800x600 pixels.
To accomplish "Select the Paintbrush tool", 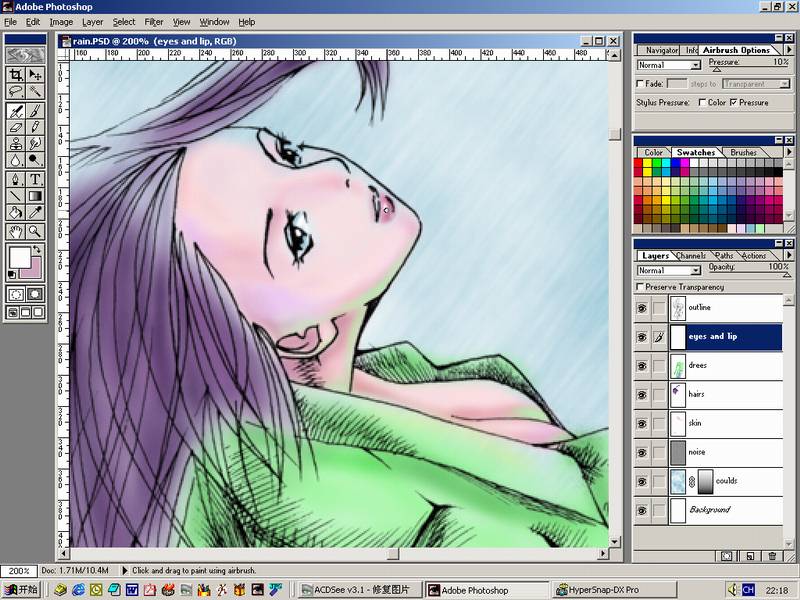I will (35, 111).
